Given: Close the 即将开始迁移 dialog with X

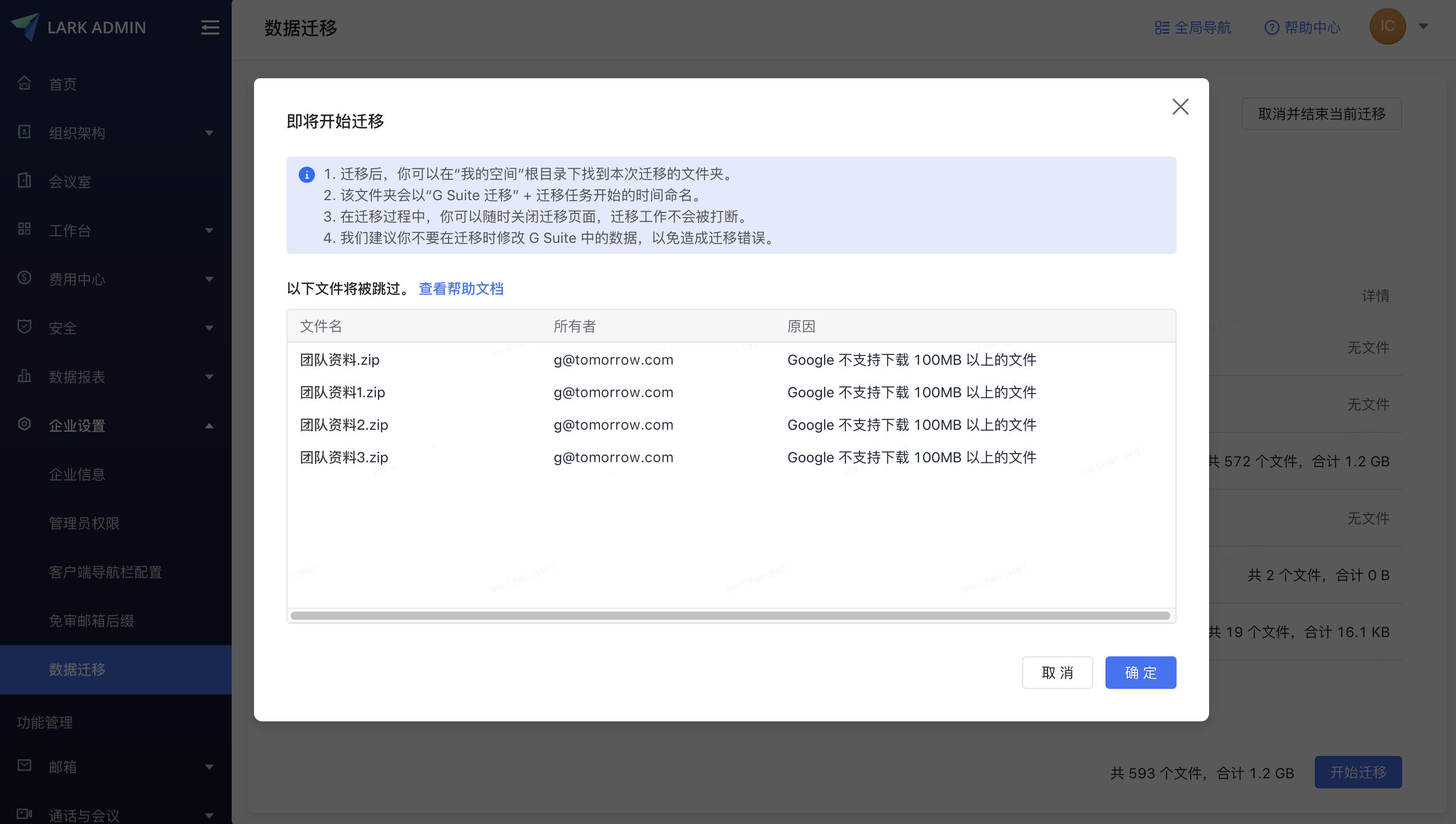Looking at the screenshot, I should (x=1181, y=106).
